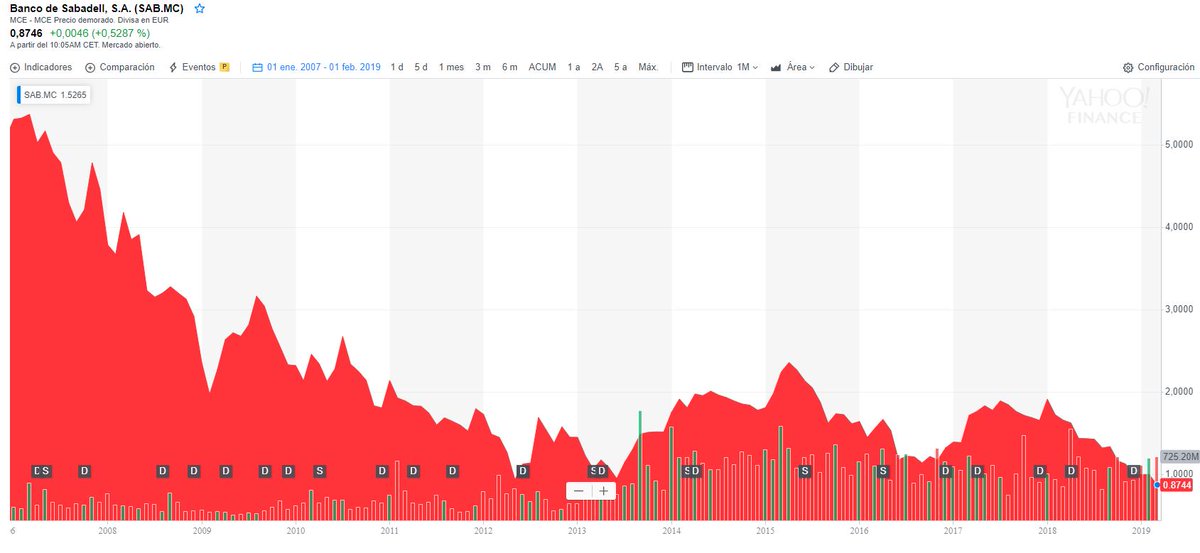Image resolution: width=1200 pixels, height=553 pixels.
Task: Select the 5 d time range
Action: pos(421,67)
